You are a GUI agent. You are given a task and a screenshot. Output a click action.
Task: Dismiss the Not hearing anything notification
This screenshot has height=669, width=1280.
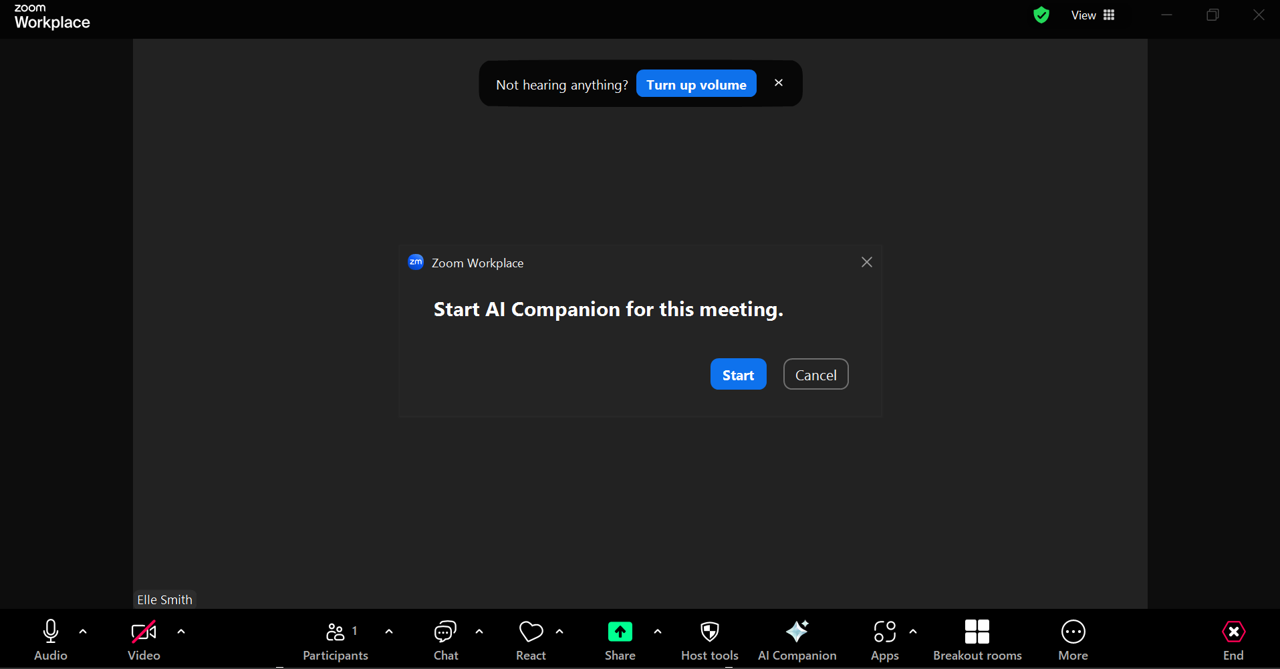point(779,83)
